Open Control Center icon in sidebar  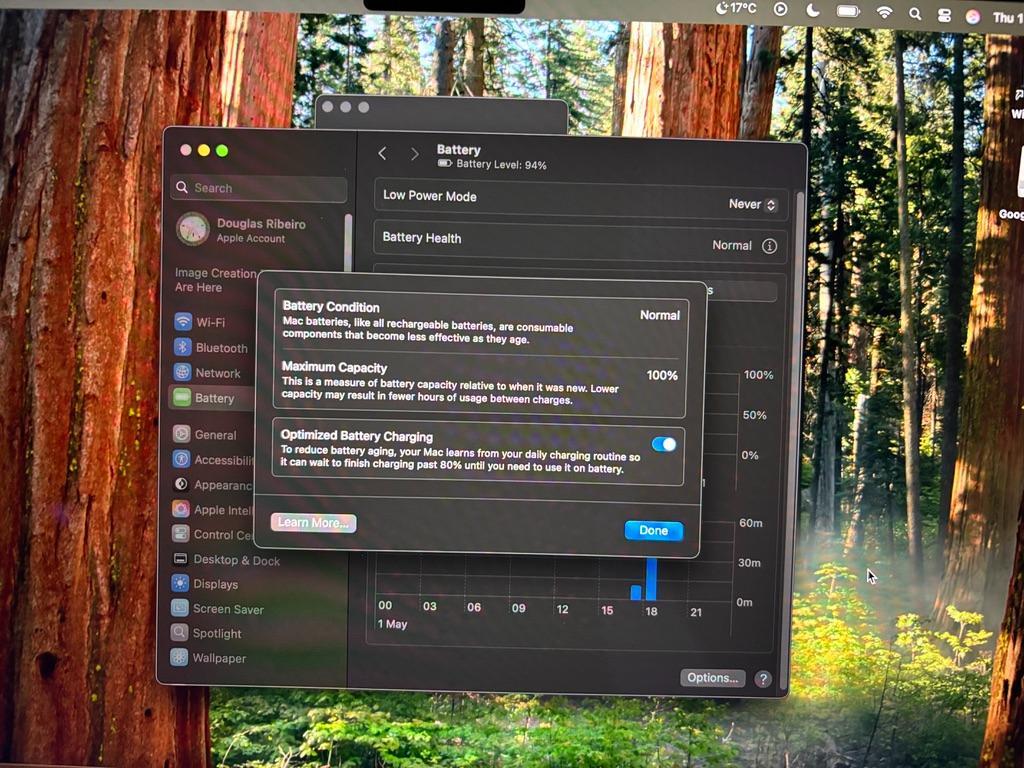180,534
